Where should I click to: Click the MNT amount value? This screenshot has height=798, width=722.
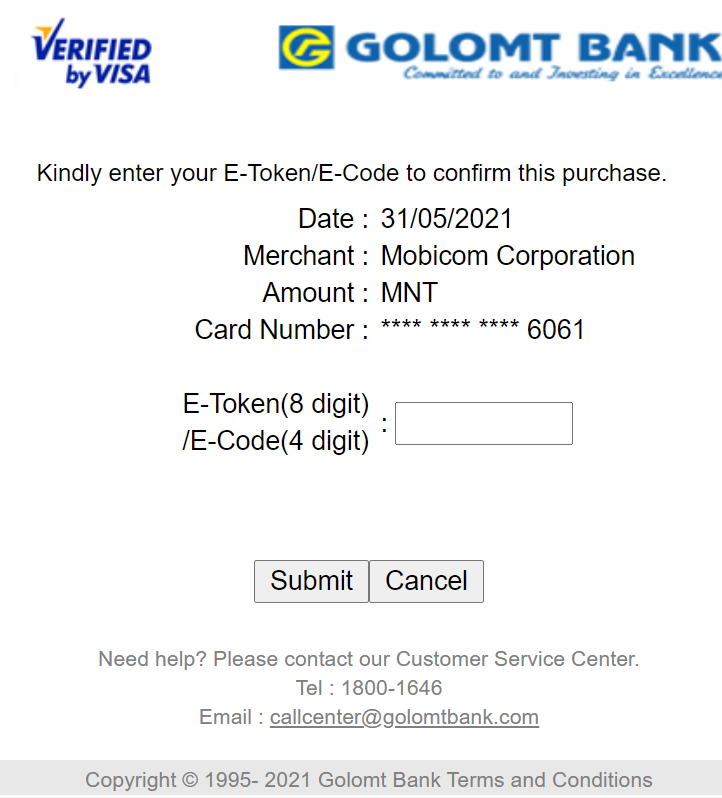tap(409, 293)
